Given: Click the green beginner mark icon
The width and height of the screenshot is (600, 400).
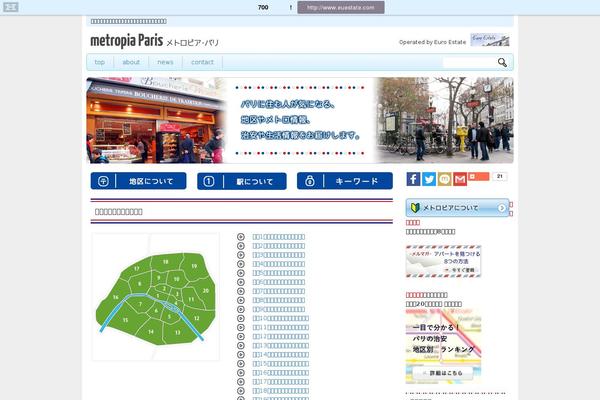Looking at the screenshot, I should coord(415,208).
